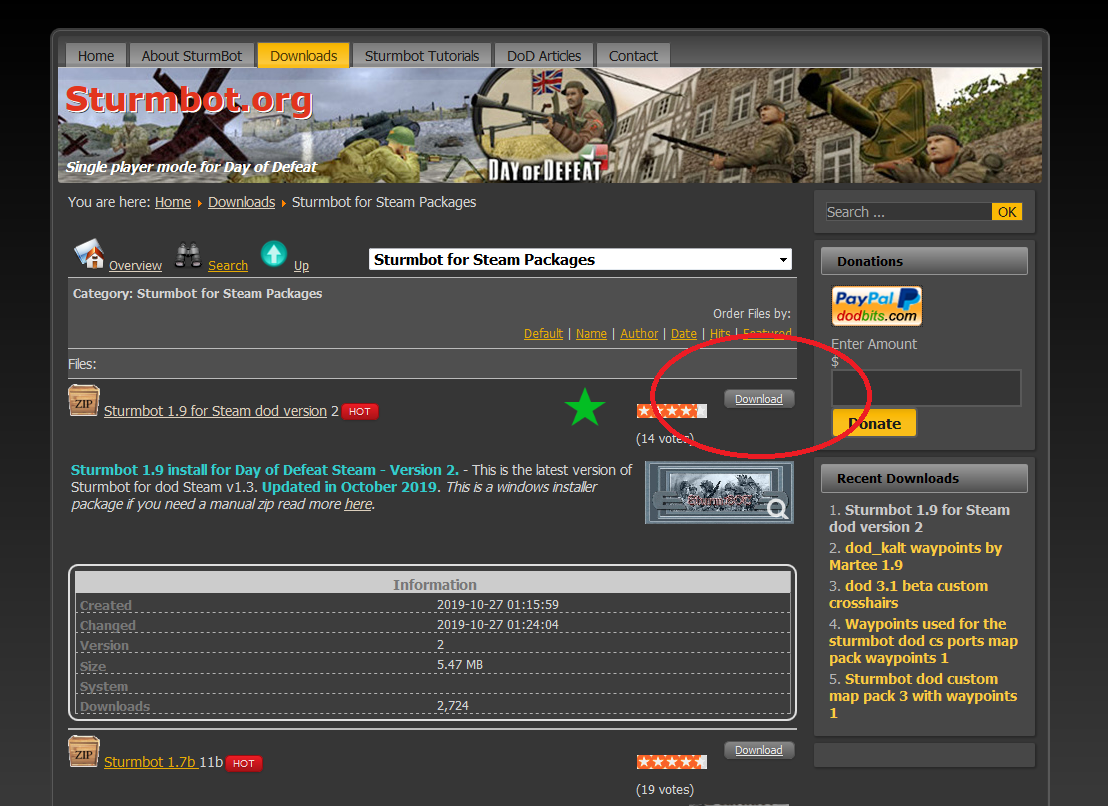
Task: Click star rating for Sturmbot 1.7b (19 votes)
Action: coord(671,761)
